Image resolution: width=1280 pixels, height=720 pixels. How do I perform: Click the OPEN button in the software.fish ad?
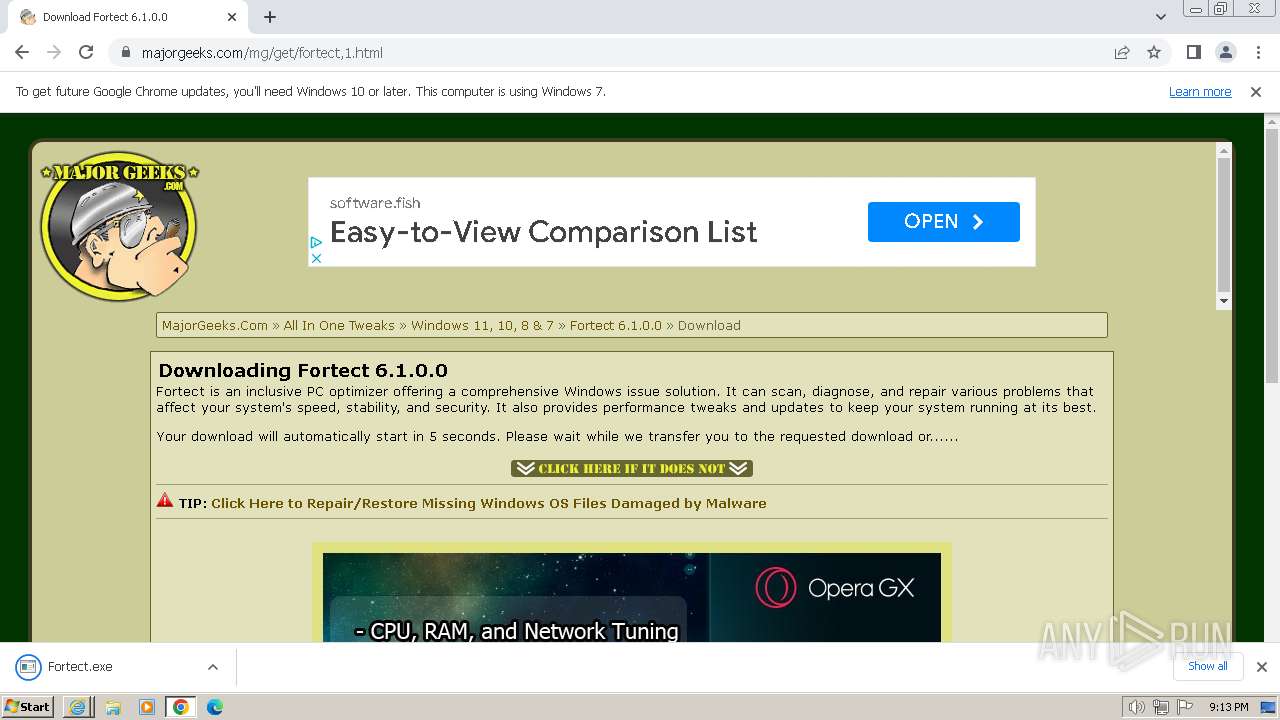(x=943, y=222)
